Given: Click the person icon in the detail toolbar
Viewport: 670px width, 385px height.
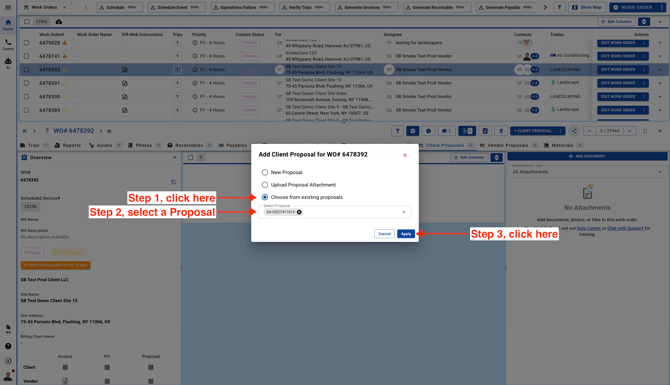Looking at the screenshot, I should [501, 131].
